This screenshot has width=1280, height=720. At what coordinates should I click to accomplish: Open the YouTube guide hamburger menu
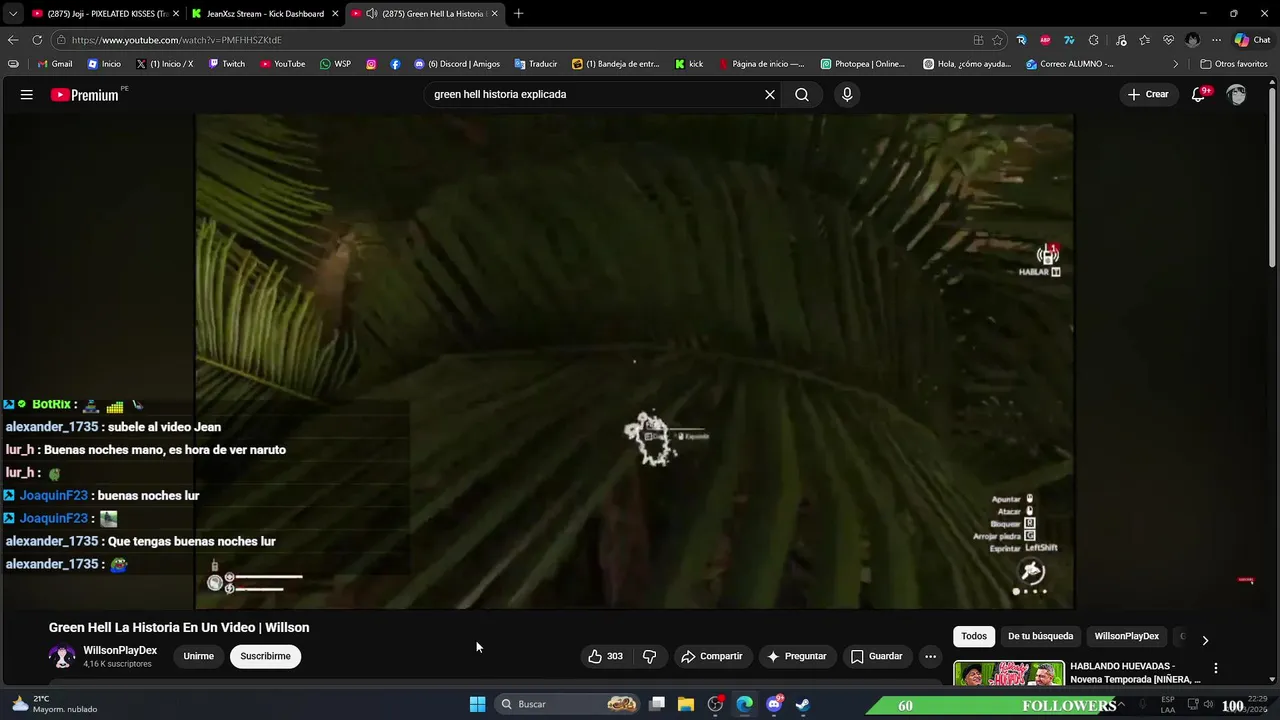coord(27,95)
